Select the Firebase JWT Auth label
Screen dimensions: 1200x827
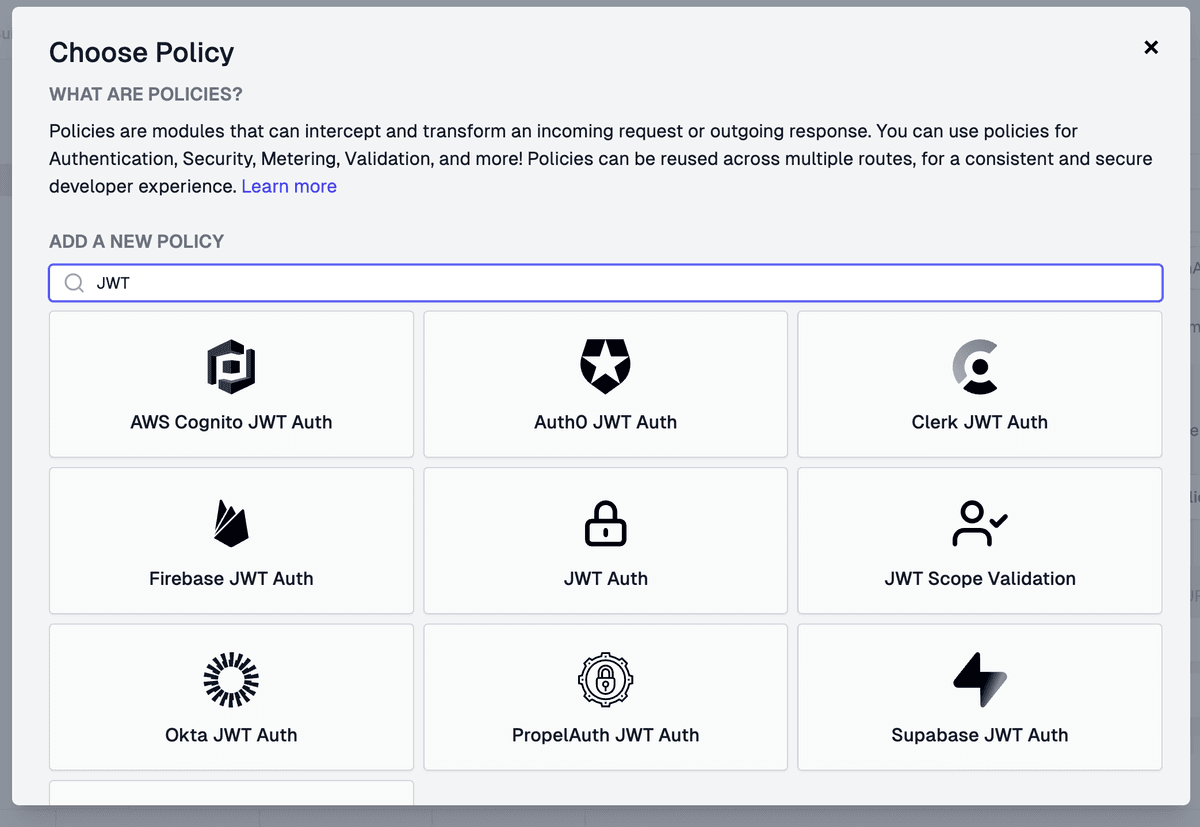[x=231, y=578]
